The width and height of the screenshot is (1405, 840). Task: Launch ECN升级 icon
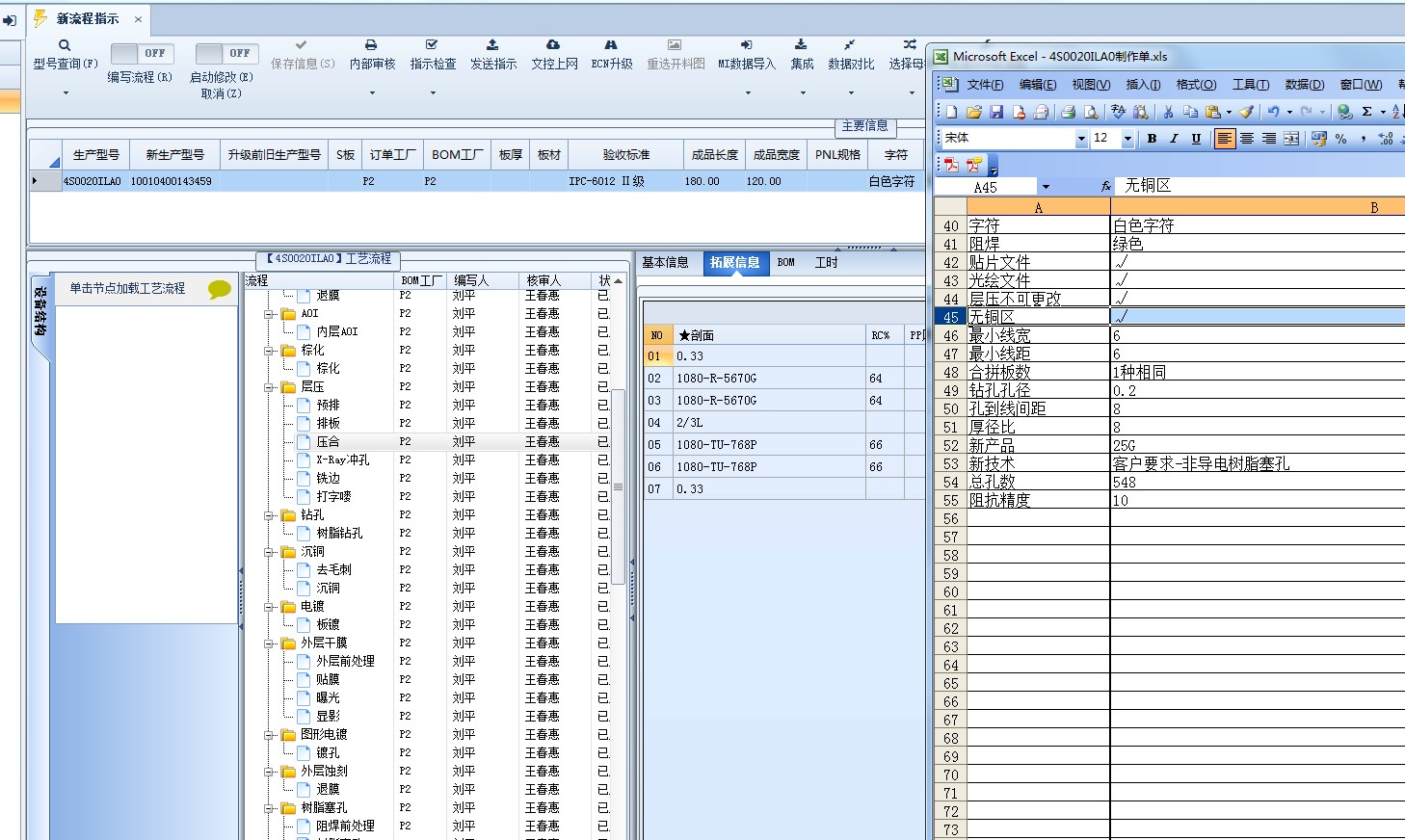pos(611,45)
